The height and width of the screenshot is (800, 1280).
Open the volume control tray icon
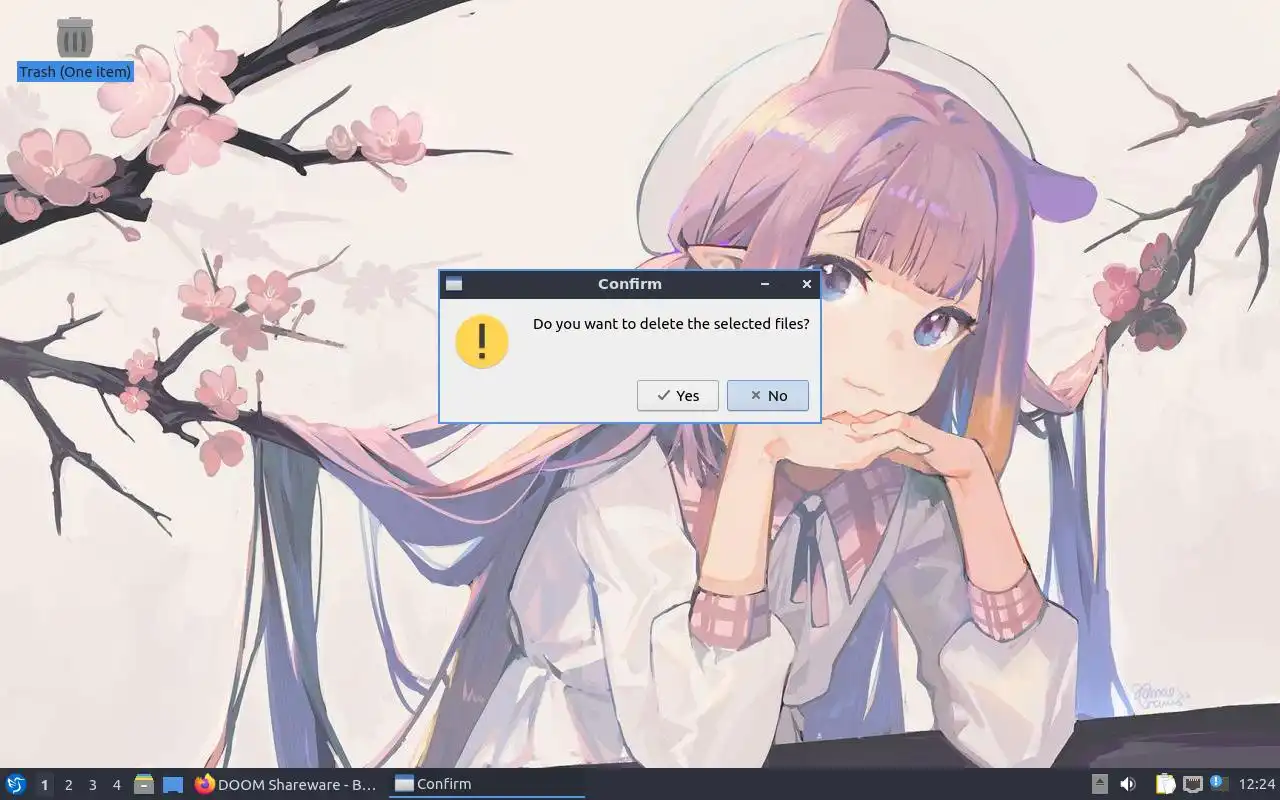tap(1128, 784)
